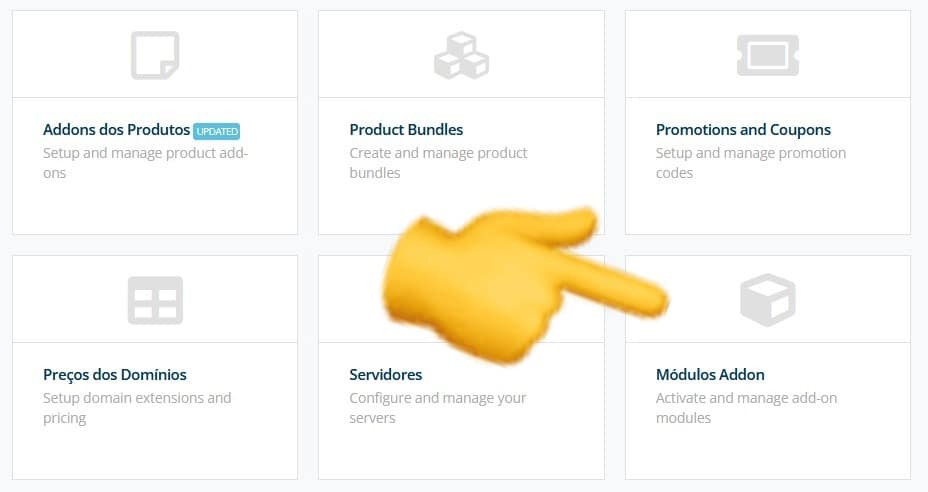Click the stacked cubes Product Bundles icon

(x=461, y=55)
